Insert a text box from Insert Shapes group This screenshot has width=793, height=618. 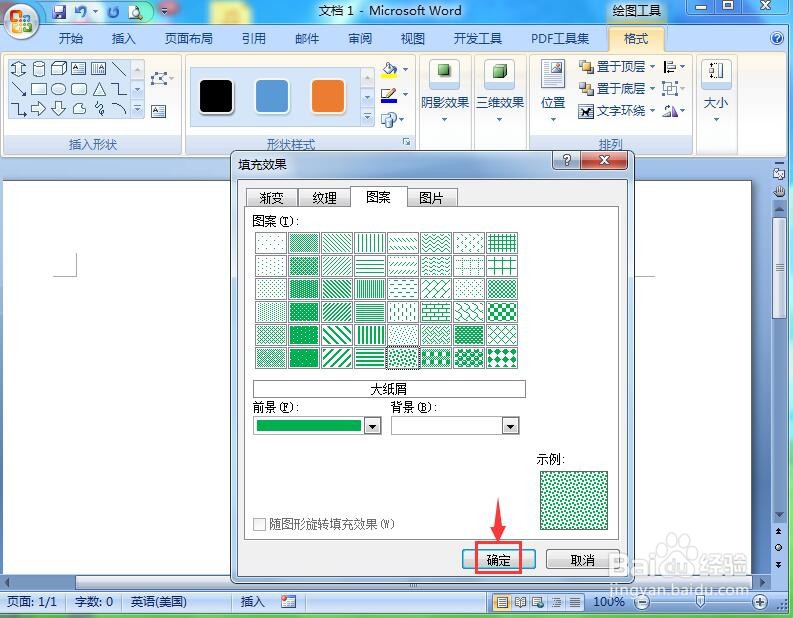[x=158, y=111]
